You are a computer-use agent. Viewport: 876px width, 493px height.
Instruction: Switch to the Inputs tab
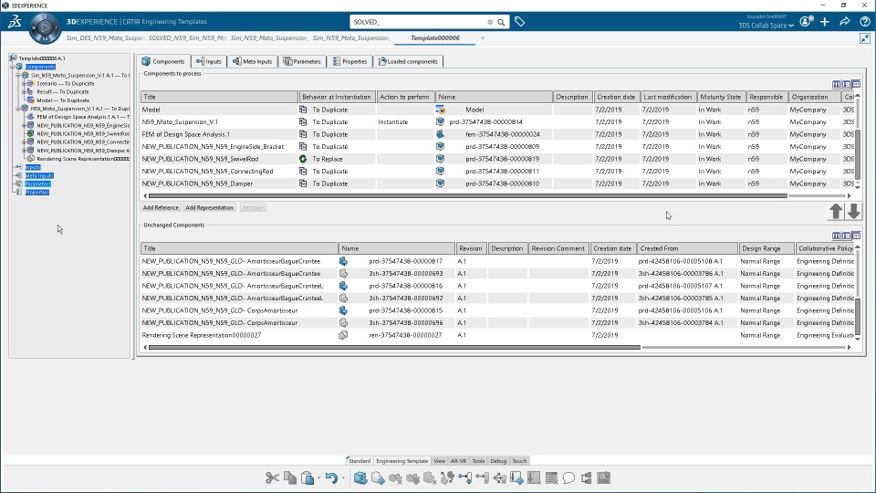tap(208, 61)
